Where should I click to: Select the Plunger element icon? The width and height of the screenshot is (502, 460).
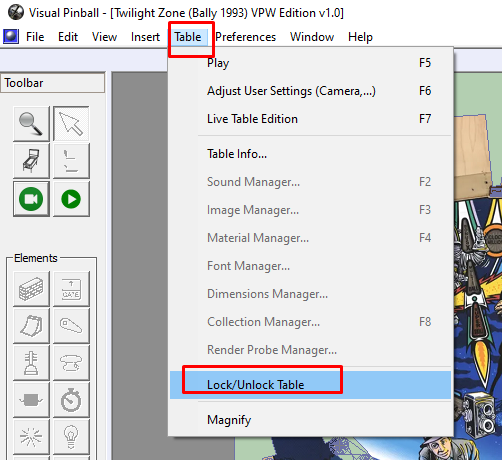click(31, 363)
